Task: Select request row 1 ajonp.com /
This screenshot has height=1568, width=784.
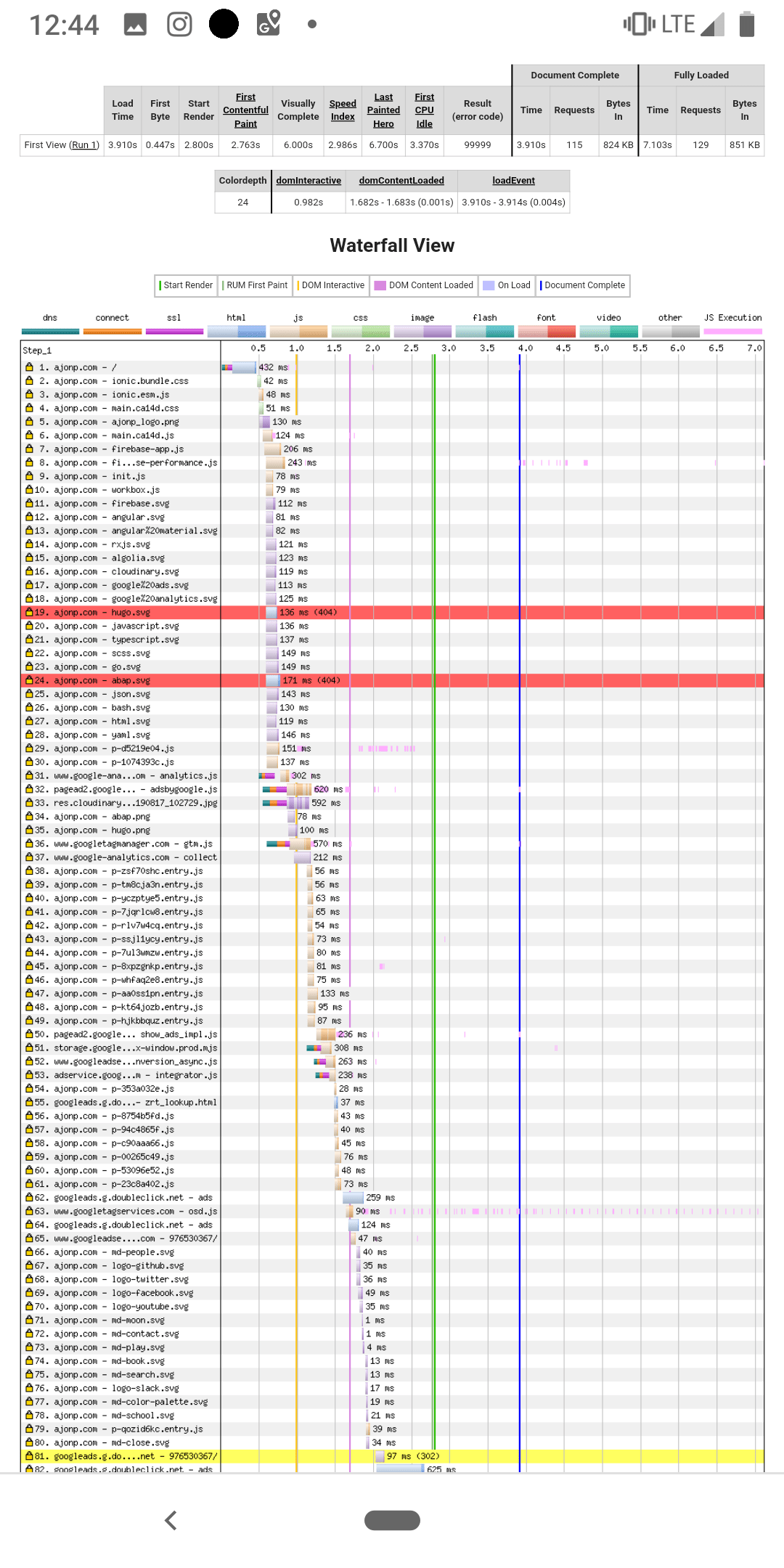Action: coord(393,367)
